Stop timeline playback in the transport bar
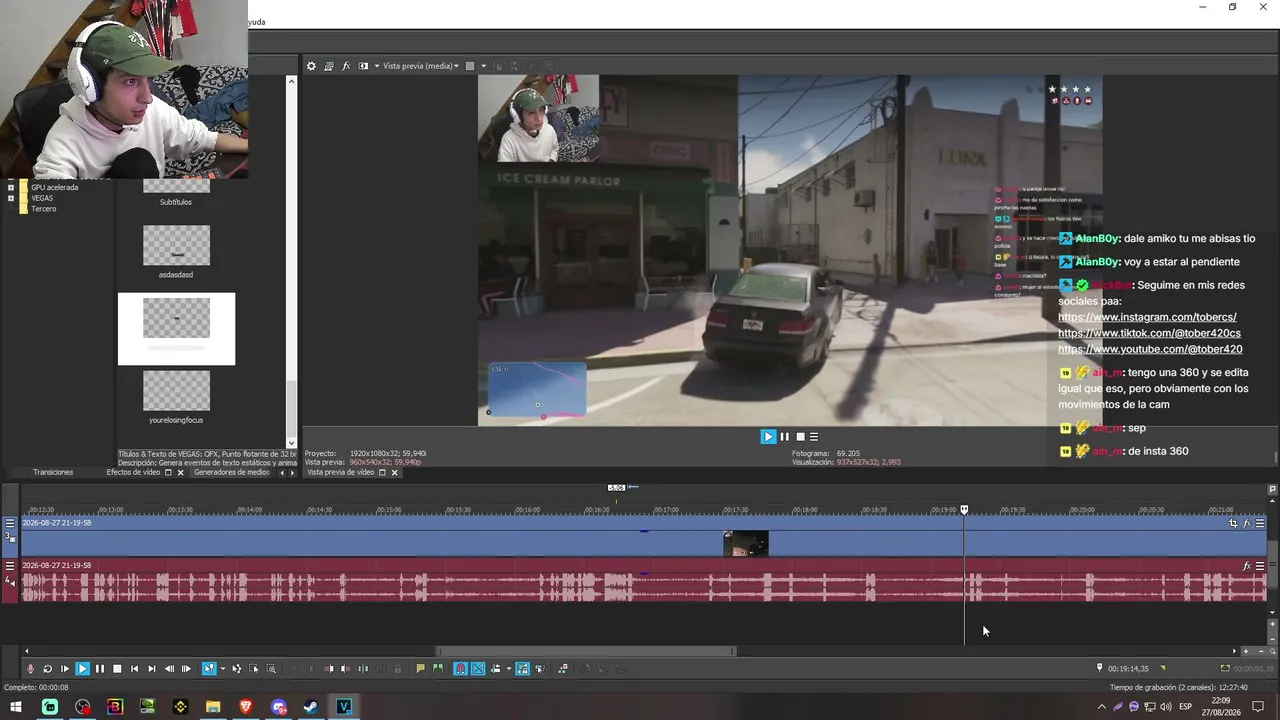Viewport: 1280px width, 720px height. point(117,669)
